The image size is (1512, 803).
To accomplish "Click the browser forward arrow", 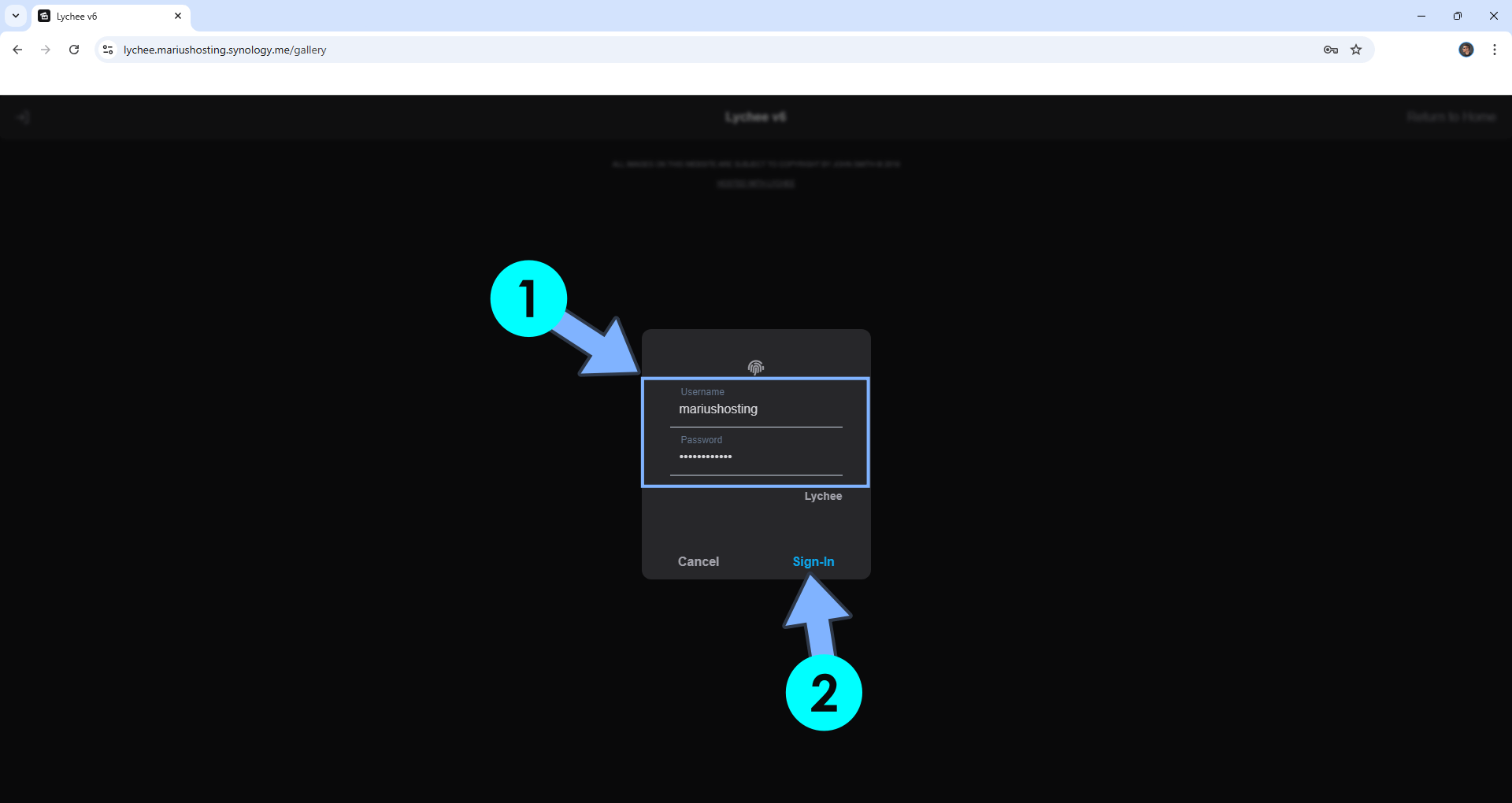I will pos(46,50).
